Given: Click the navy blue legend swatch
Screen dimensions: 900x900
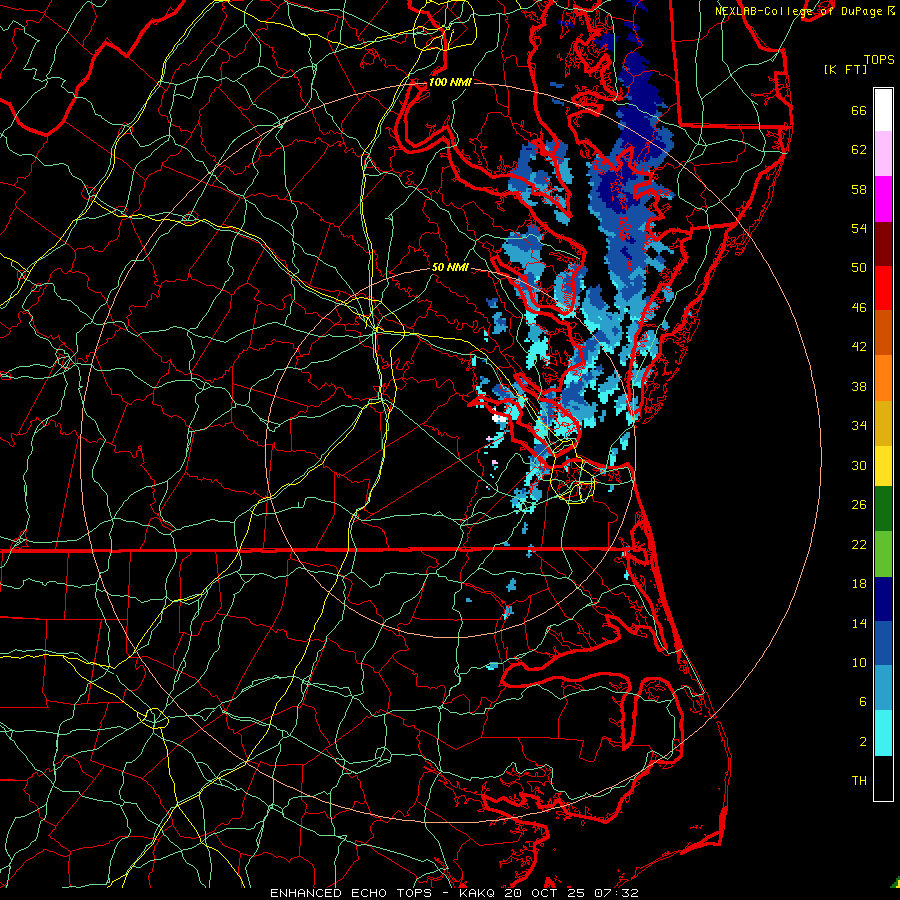Looking at the screenshot, I should 883,599.
